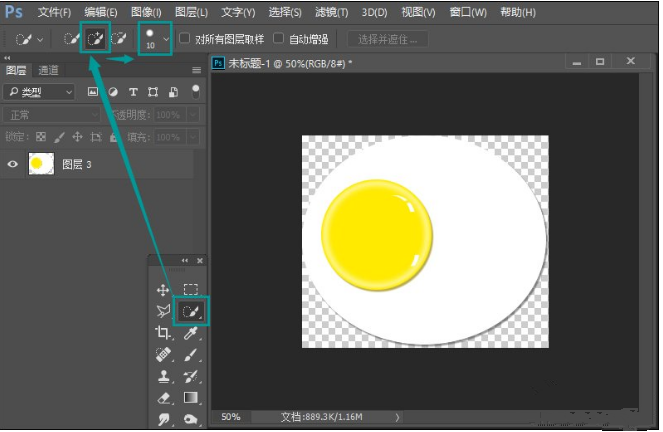This screenshot has width=663, height=432.
Task: Select the Eyedropper tool
Action: click(190, 333)
